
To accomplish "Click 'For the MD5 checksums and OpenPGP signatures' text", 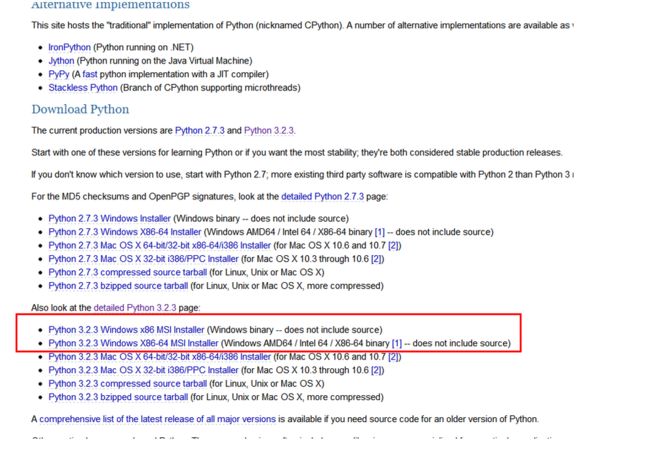I will pos(155,197).
